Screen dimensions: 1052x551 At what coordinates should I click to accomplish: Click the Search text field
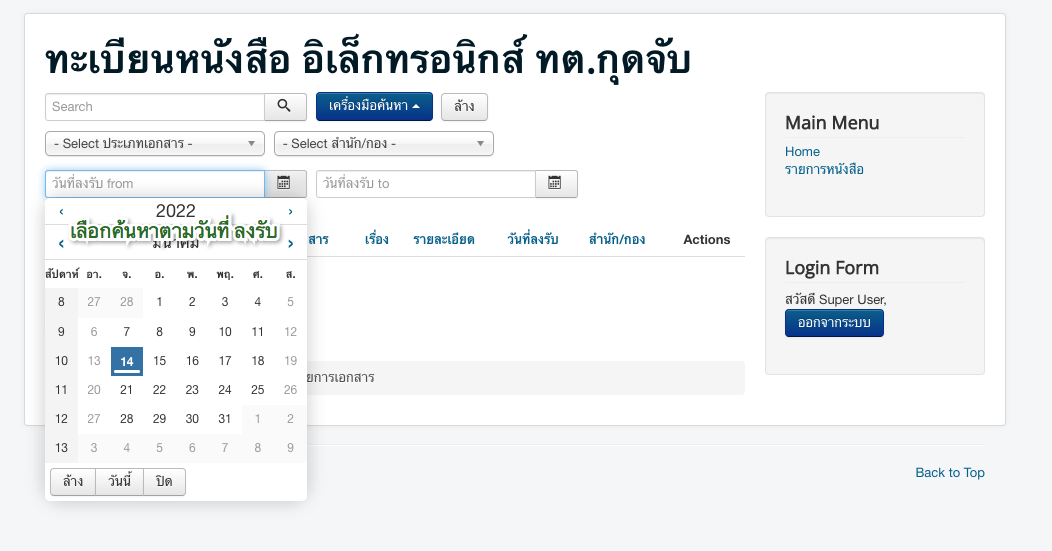[x=154, y=106]
